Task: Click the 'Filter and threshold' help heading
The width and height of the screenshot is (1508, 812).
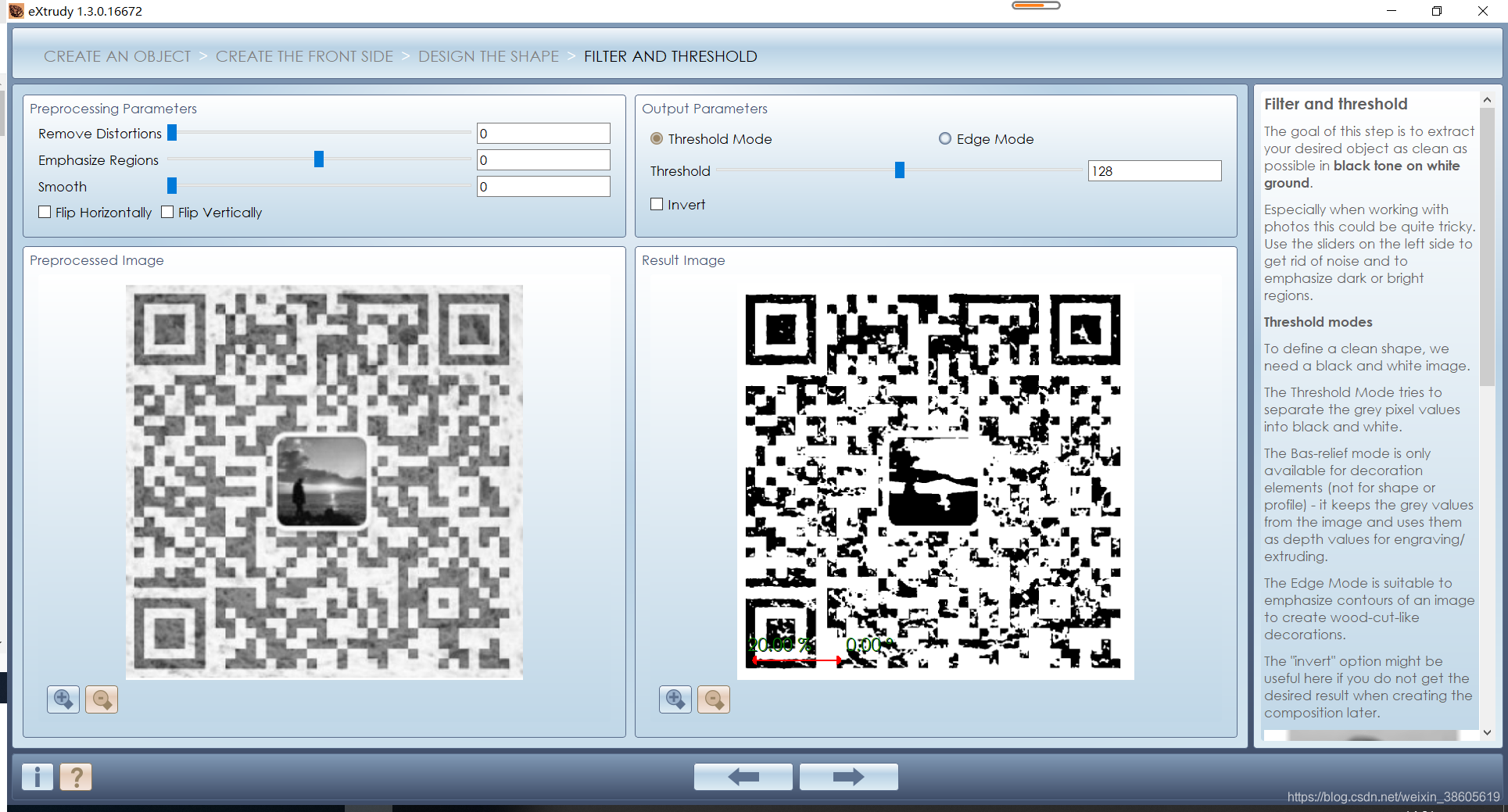Action: pos(1336,104)
